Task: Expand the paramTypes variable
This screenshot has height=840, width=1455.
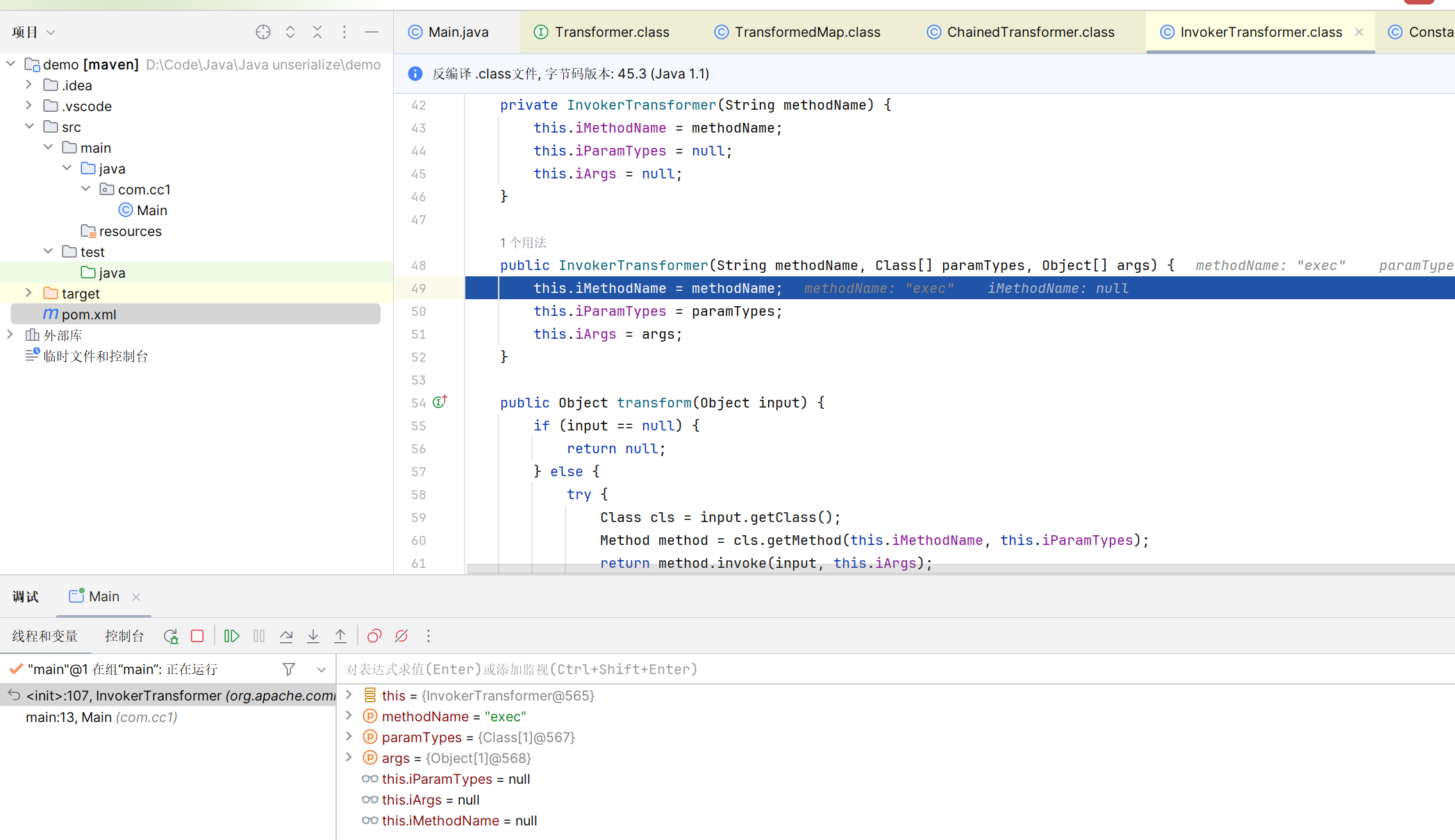Action: coord(349,737)
